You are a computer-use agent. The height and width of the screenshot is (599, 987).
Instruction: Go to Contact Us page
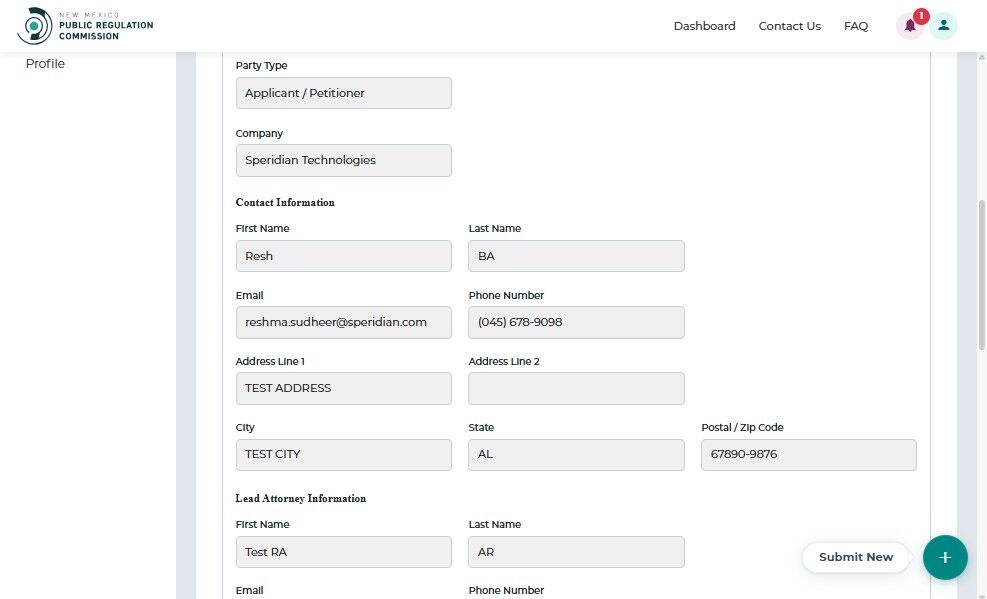[x=789, y=26]
